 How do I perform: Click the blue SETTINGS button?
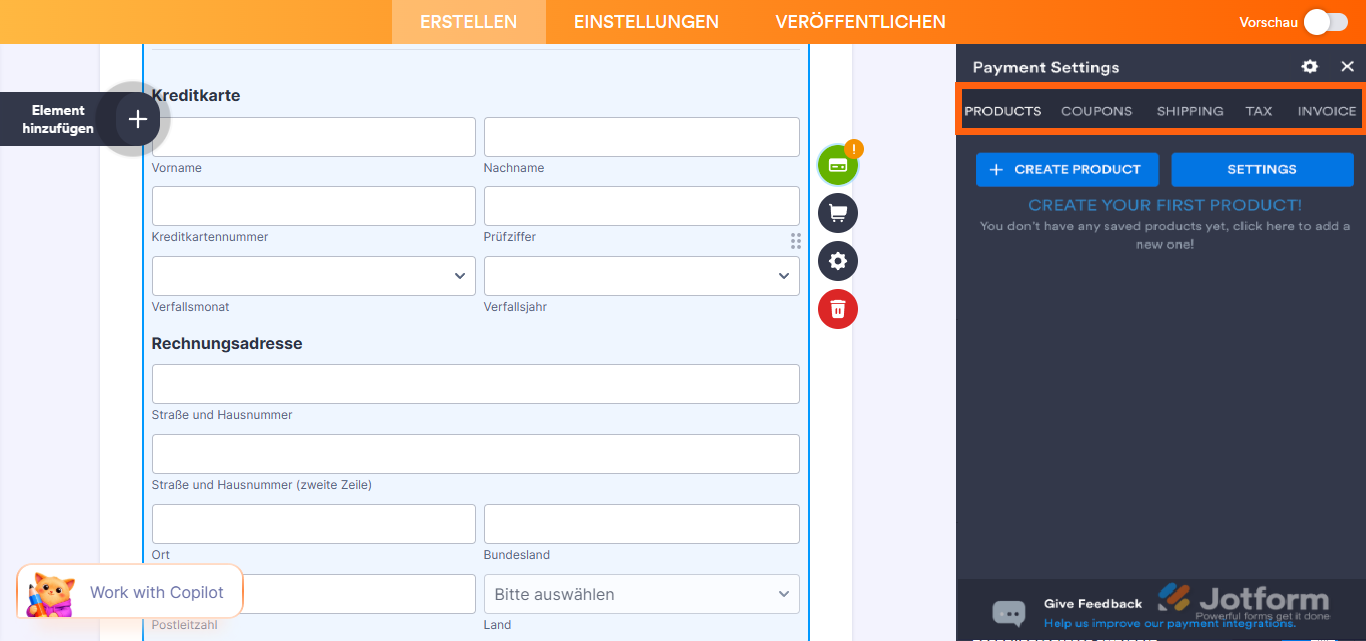point(1261,170)
